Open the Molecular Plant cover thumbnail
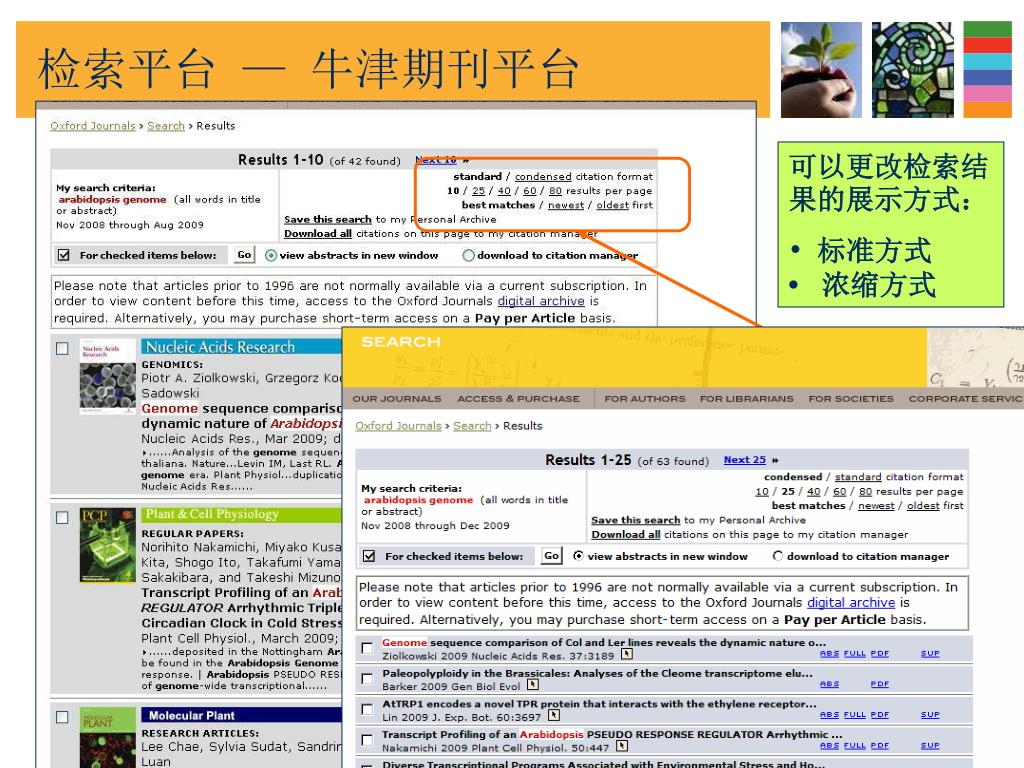The height and width of the screenshot is (768, 1024). click(x=108, y=738)
